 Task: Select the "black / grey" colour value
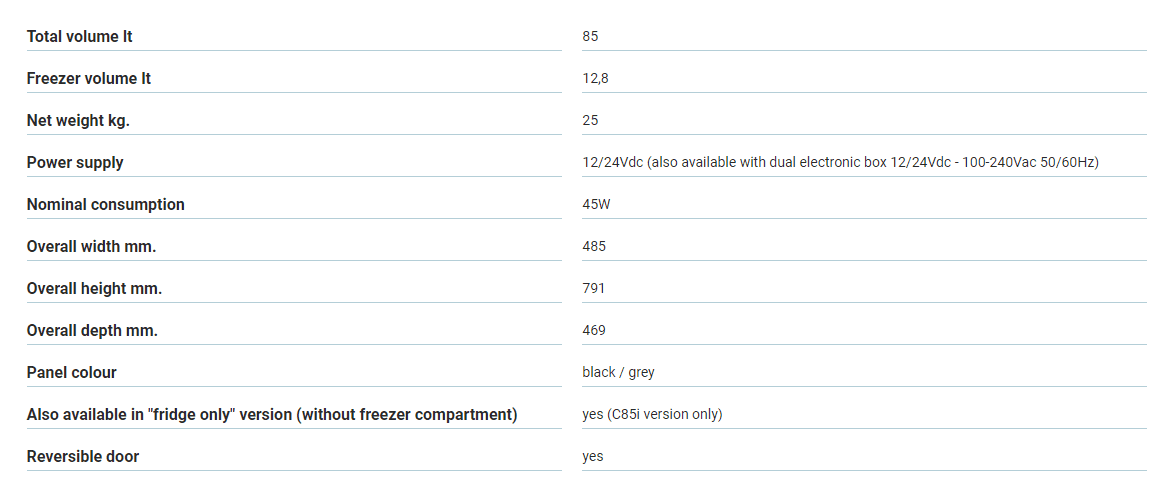(619, 373)
